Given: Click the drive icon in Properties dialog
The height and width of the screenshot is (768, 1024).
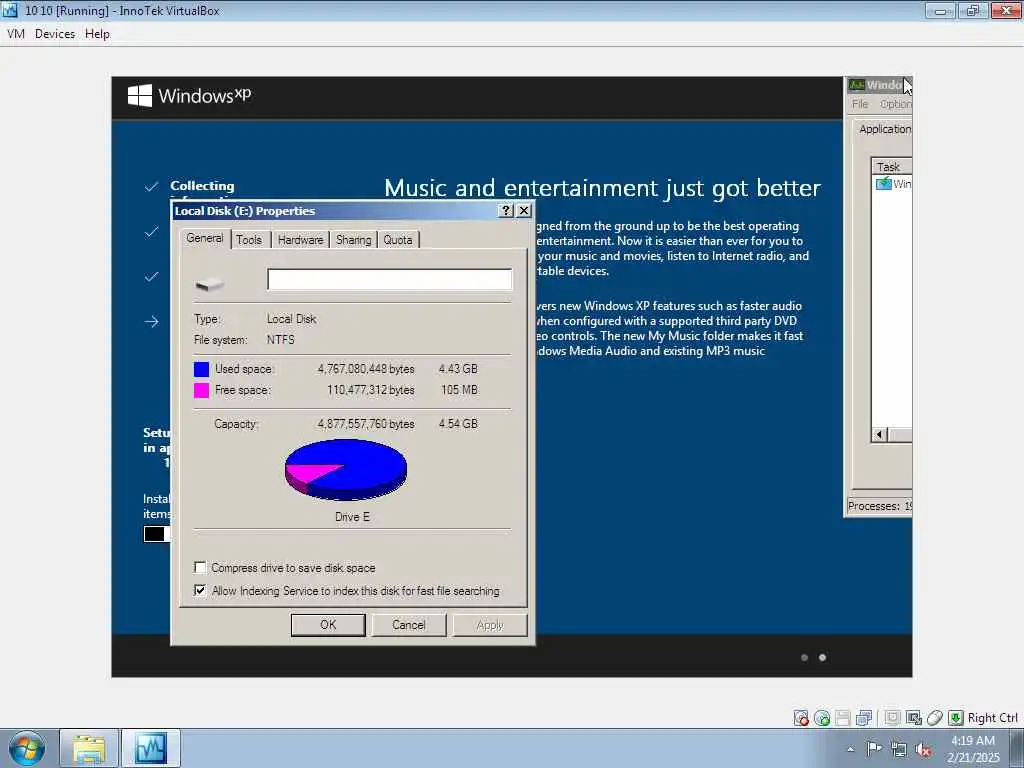Looking at the screenshot, I should click(x=210, y=283).
